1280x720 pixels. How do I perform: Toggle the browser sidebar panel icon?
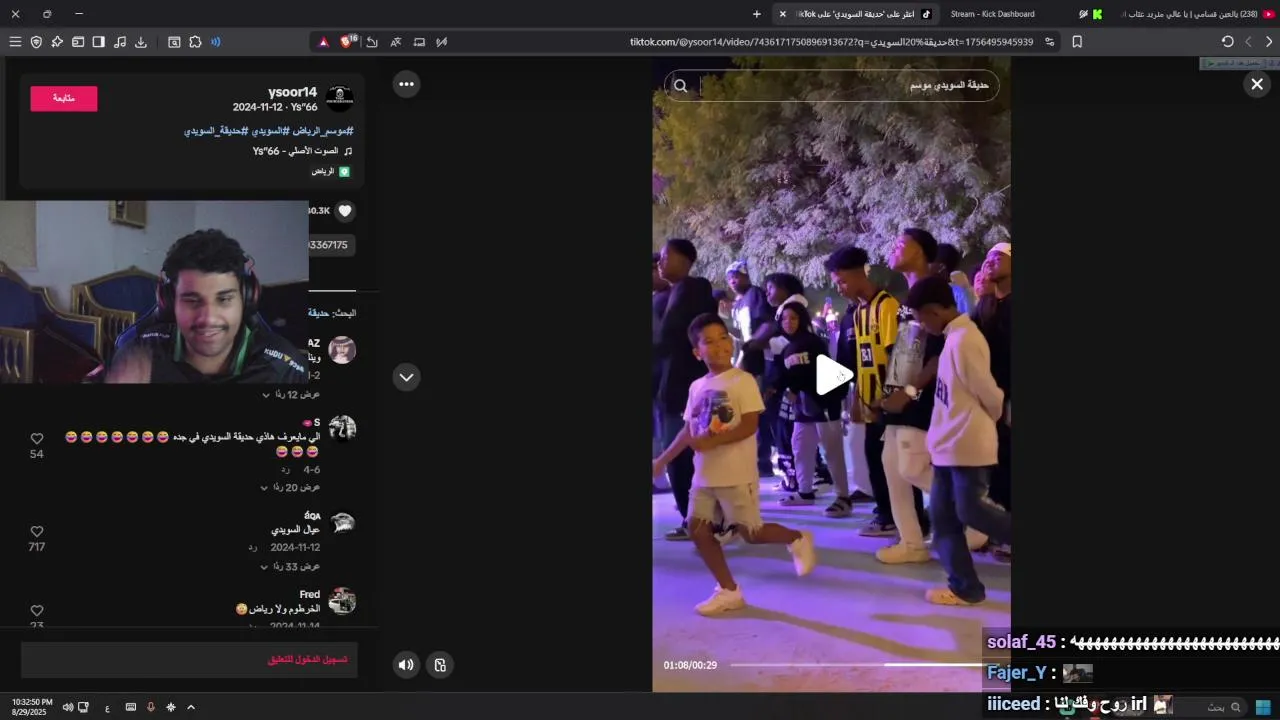[98, 42]
